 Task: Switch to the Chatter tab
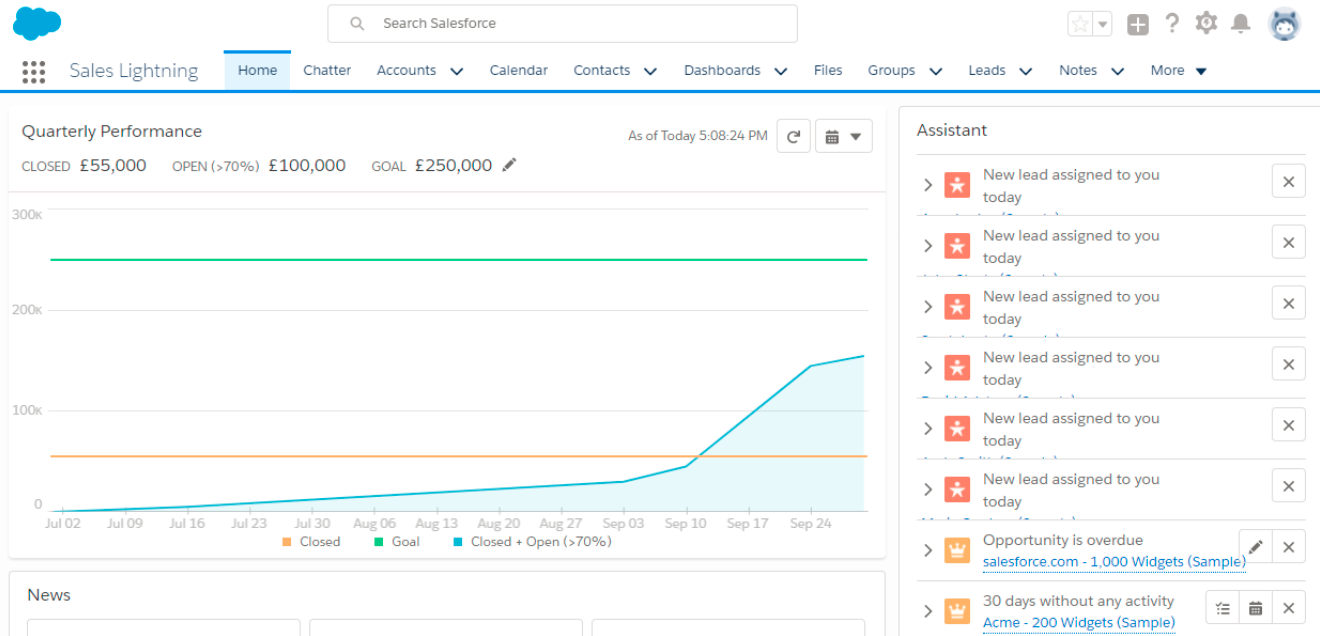[x=327, y=71]
